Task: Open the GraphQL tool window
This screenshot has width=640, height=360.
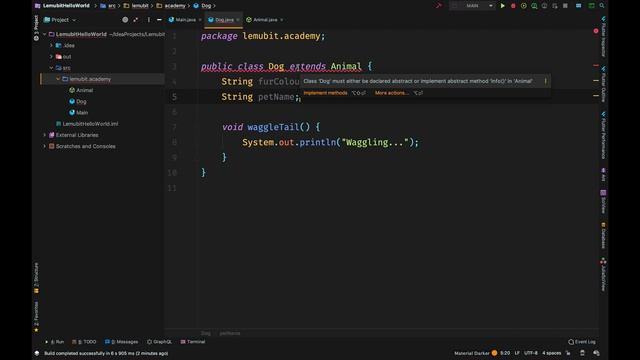Action: (159, 342)
